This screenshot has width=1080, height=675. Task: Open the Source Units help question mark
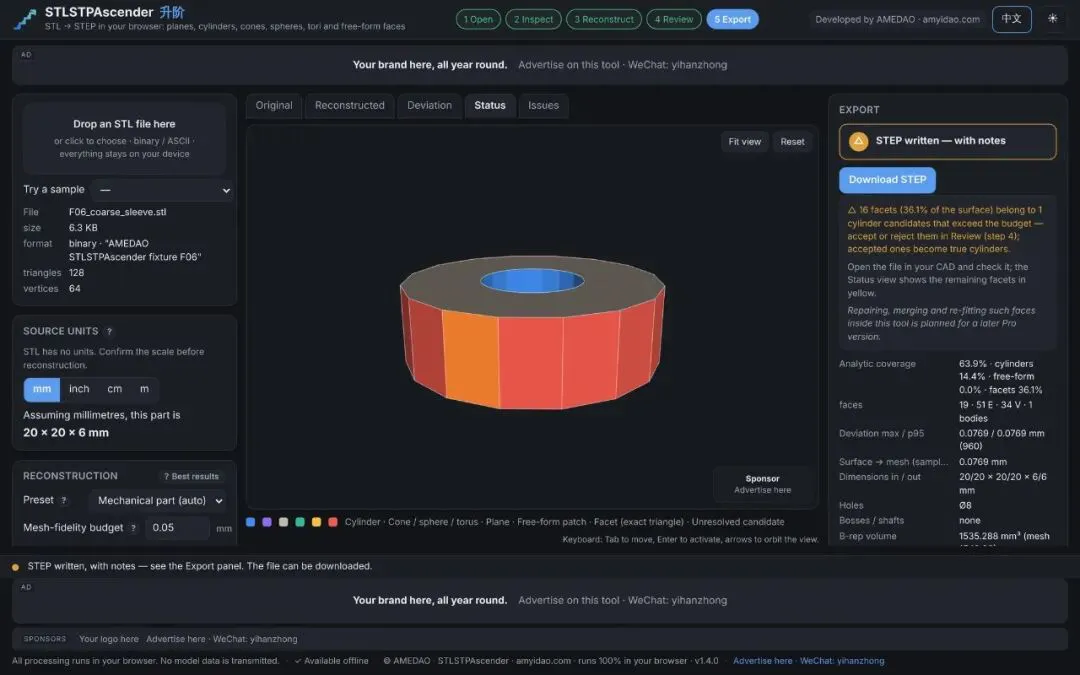click(x=110, y=331)
